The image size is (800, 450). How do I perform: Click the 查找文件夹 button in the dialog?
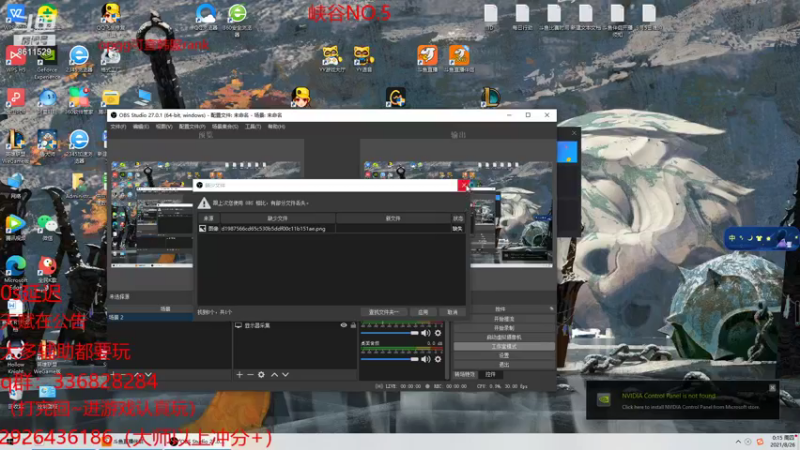384,312
